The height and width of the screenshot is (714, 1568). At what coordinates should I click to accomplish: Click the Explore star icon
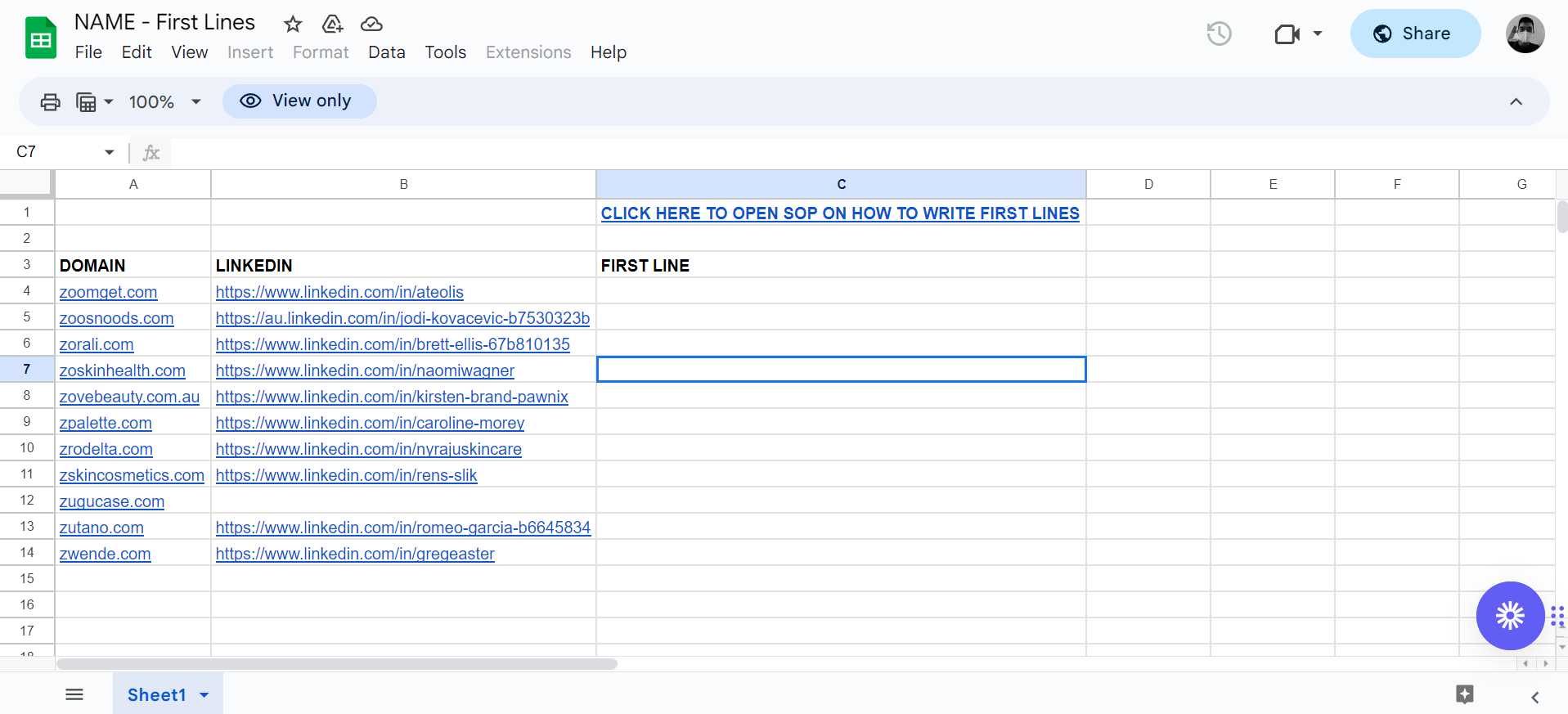(x=1464, y=694)
